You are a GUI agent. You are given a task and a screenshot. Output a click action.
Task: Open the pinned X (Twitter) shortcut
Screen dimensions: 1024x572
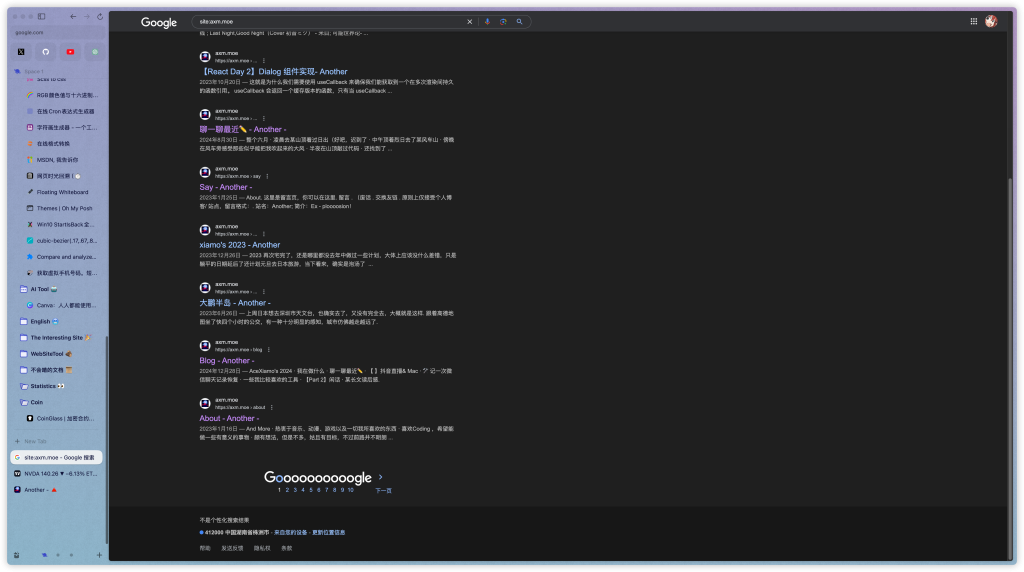coord(21,51)
